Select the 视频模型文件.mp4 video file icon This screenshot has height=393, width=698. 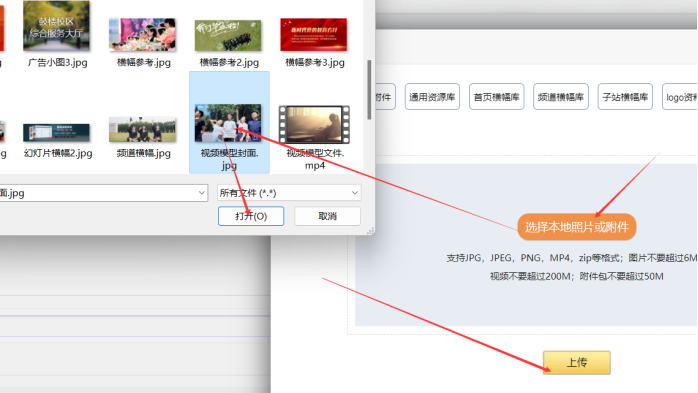314,125
